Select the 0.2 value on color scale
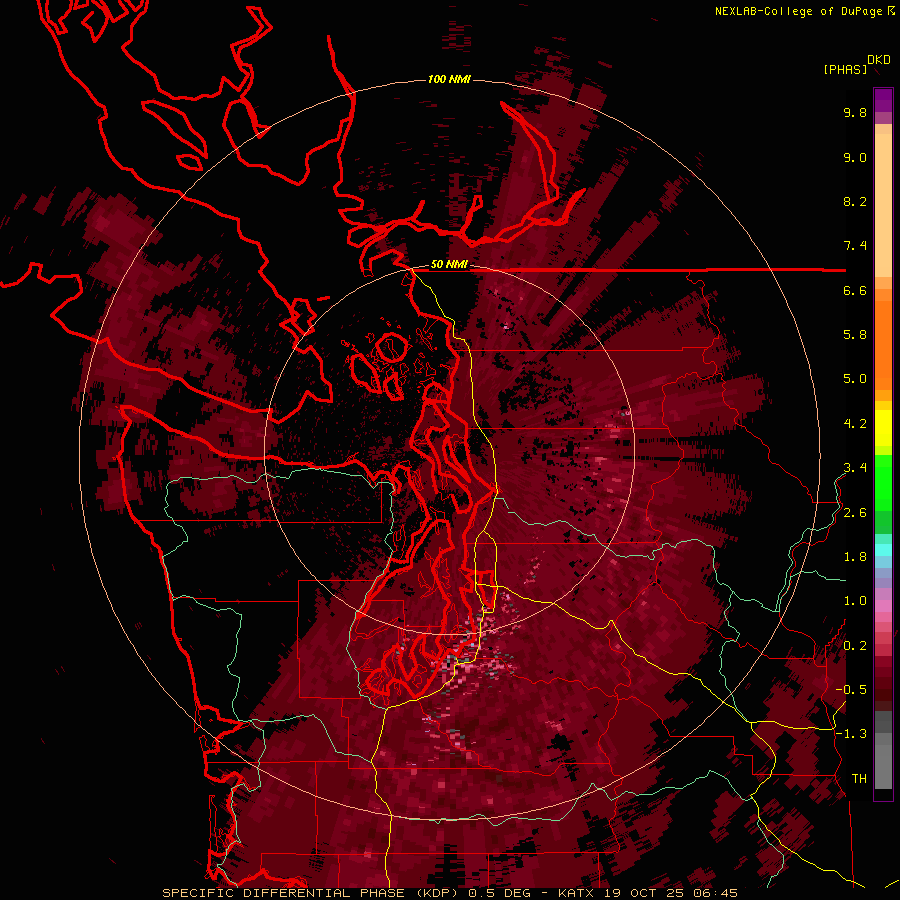Viewport: 900px width, 900px height. (855, 646)
